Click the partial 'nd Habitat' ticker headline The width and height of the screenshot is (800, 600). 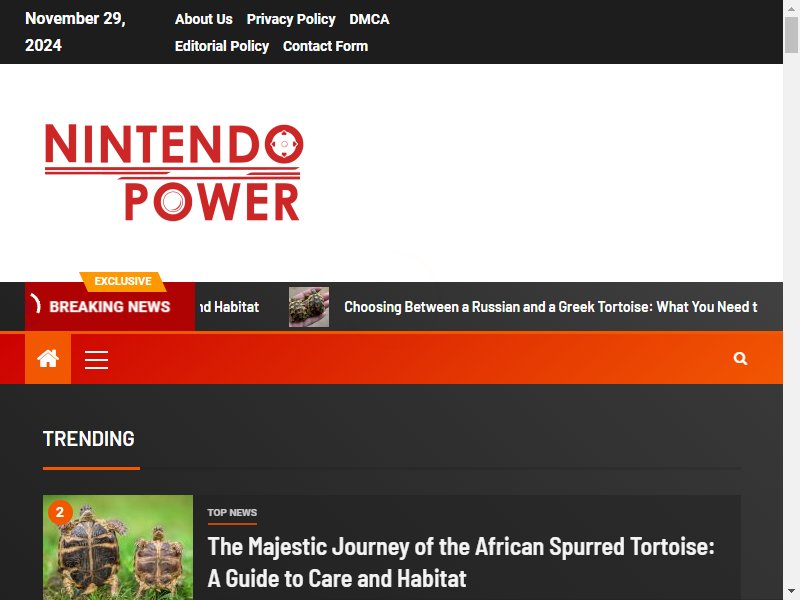tap(230, 307)
